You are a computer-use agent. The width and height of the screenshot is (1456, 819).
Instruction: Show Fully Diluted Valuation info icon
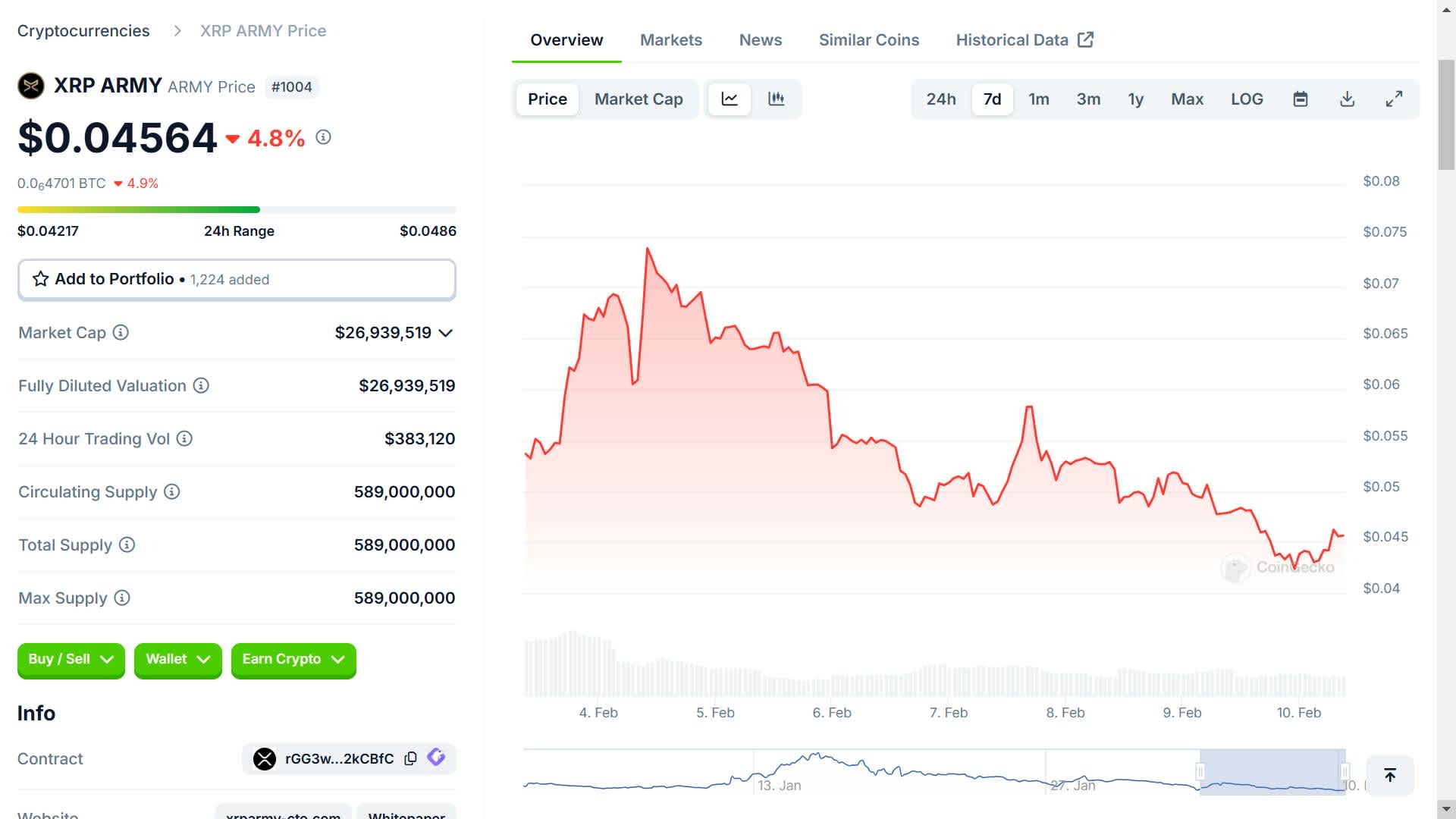[201, 385]
